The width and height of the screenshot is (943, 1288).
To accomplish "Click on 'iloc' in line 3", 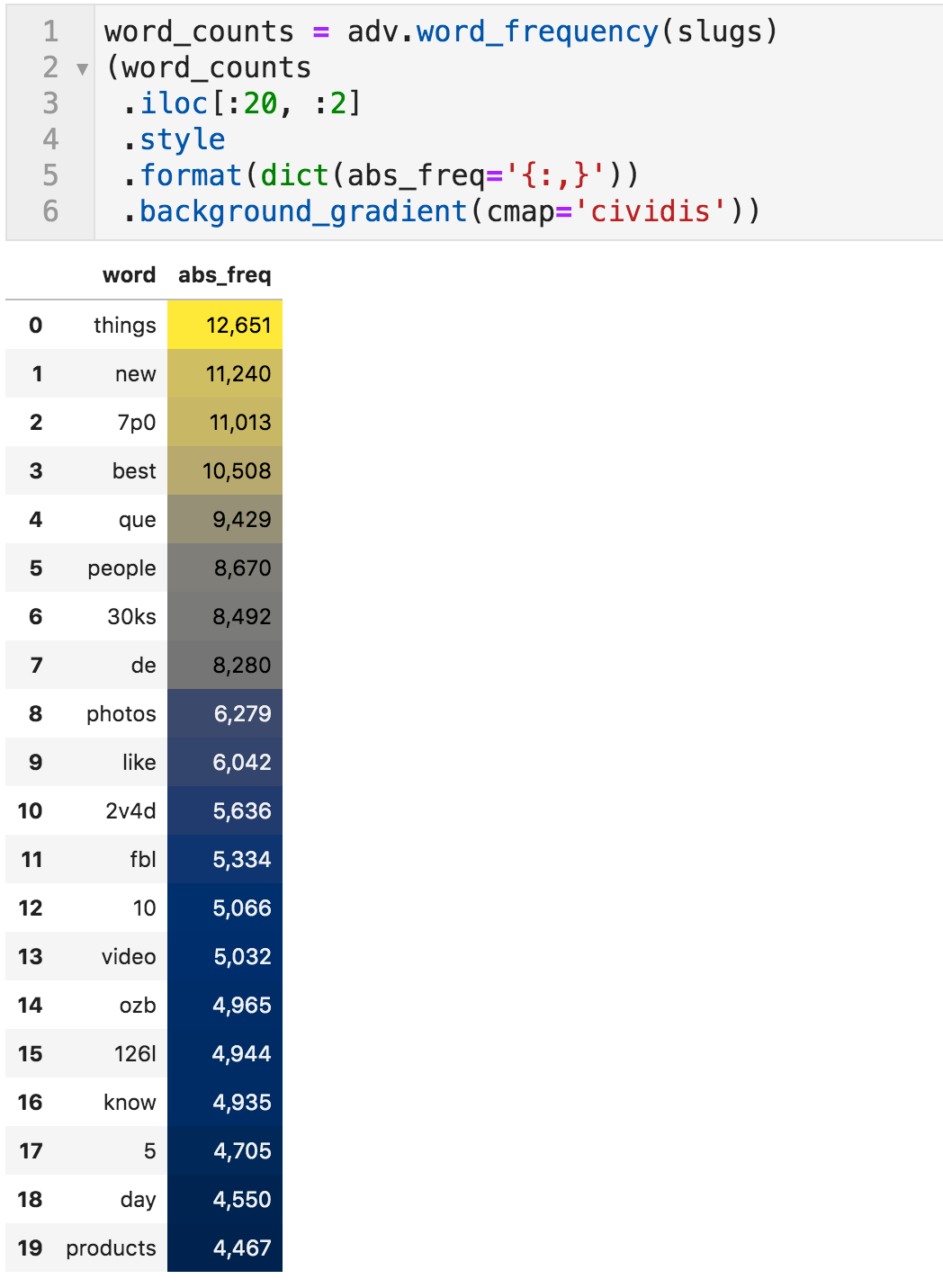I will [x=174, y=103].
